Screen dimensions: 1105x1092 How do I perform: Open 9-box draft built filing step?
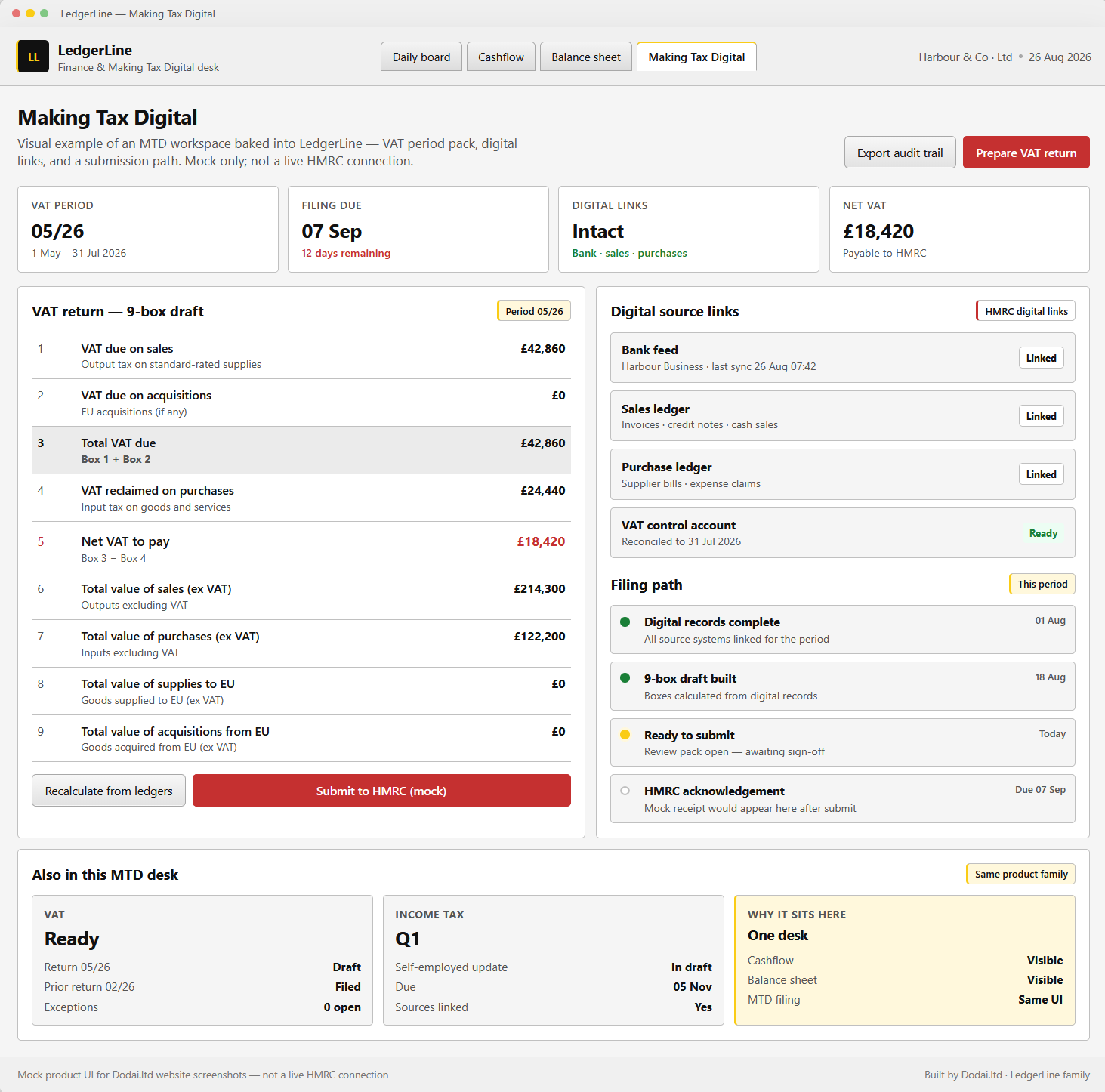[x=843, y=686]
